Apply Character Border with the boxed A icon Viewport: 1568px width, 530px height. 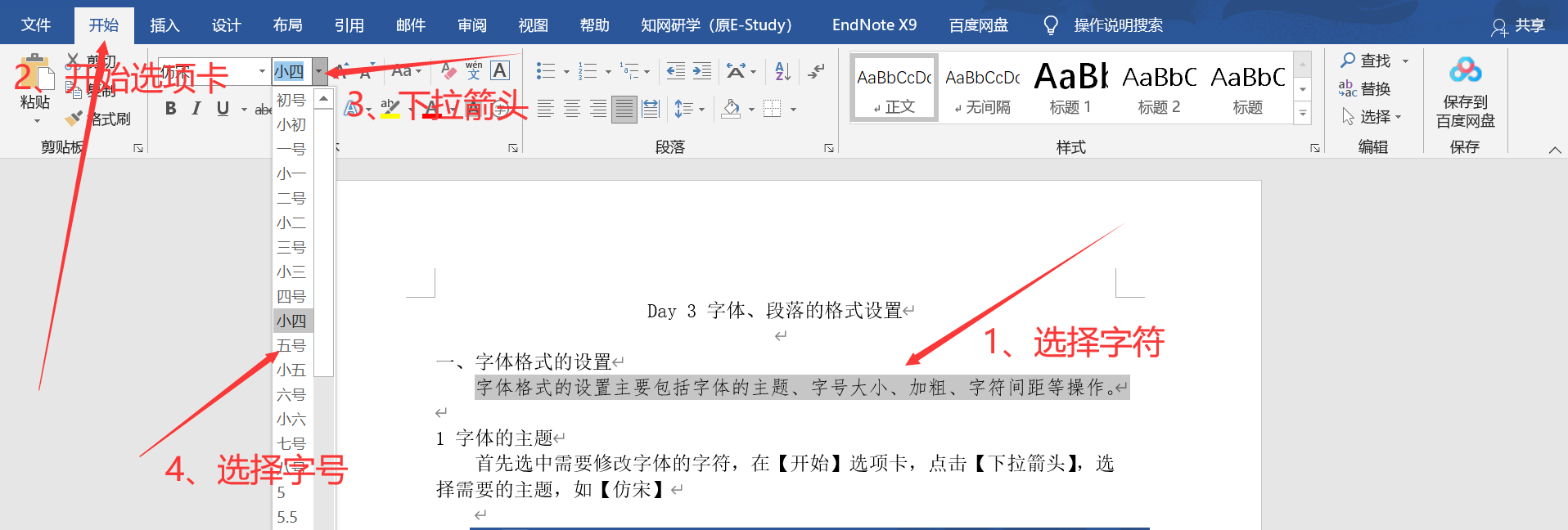[x=500, y=71]
